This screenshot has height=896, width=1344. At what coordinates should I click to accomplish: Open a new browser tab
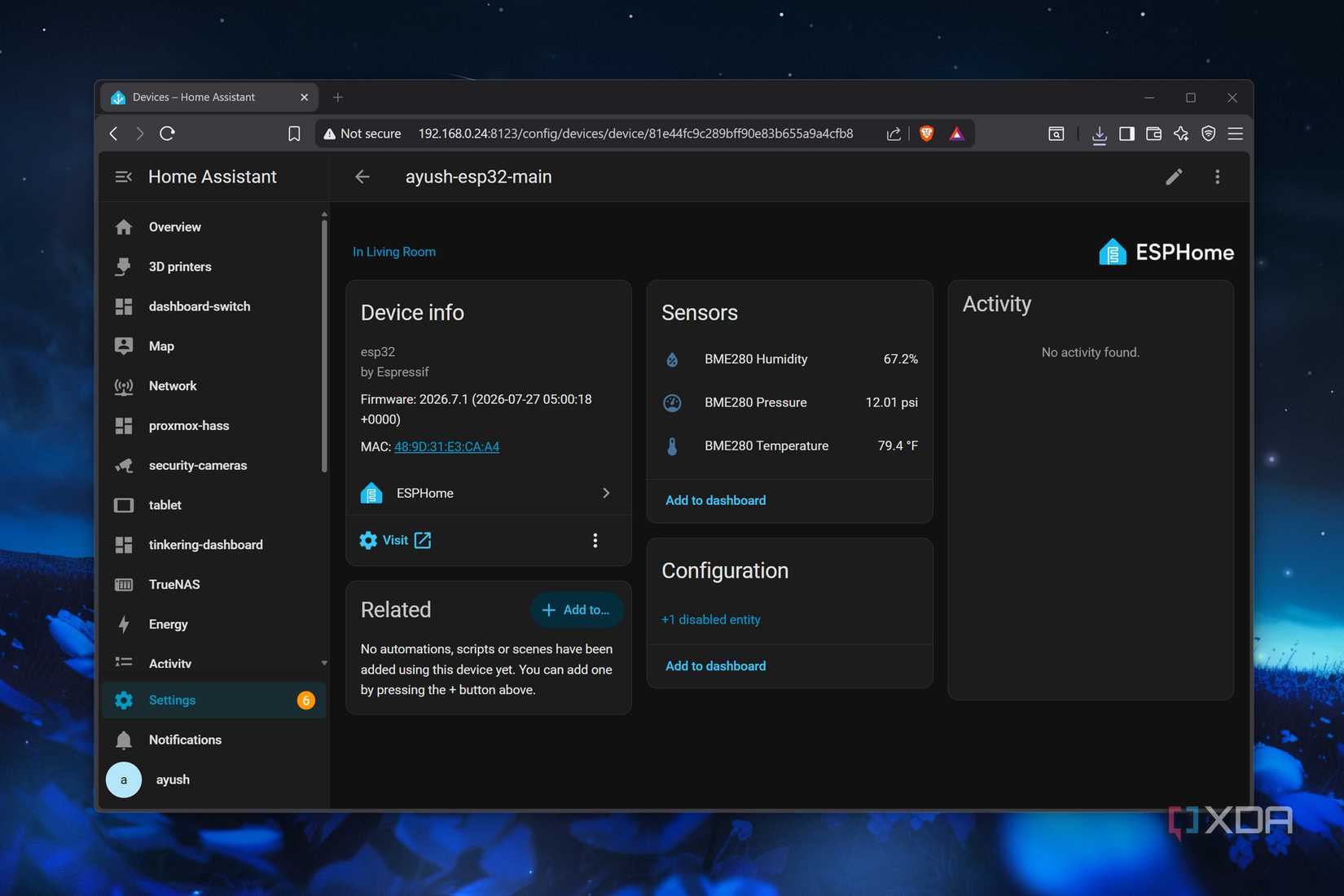(338, 98)
